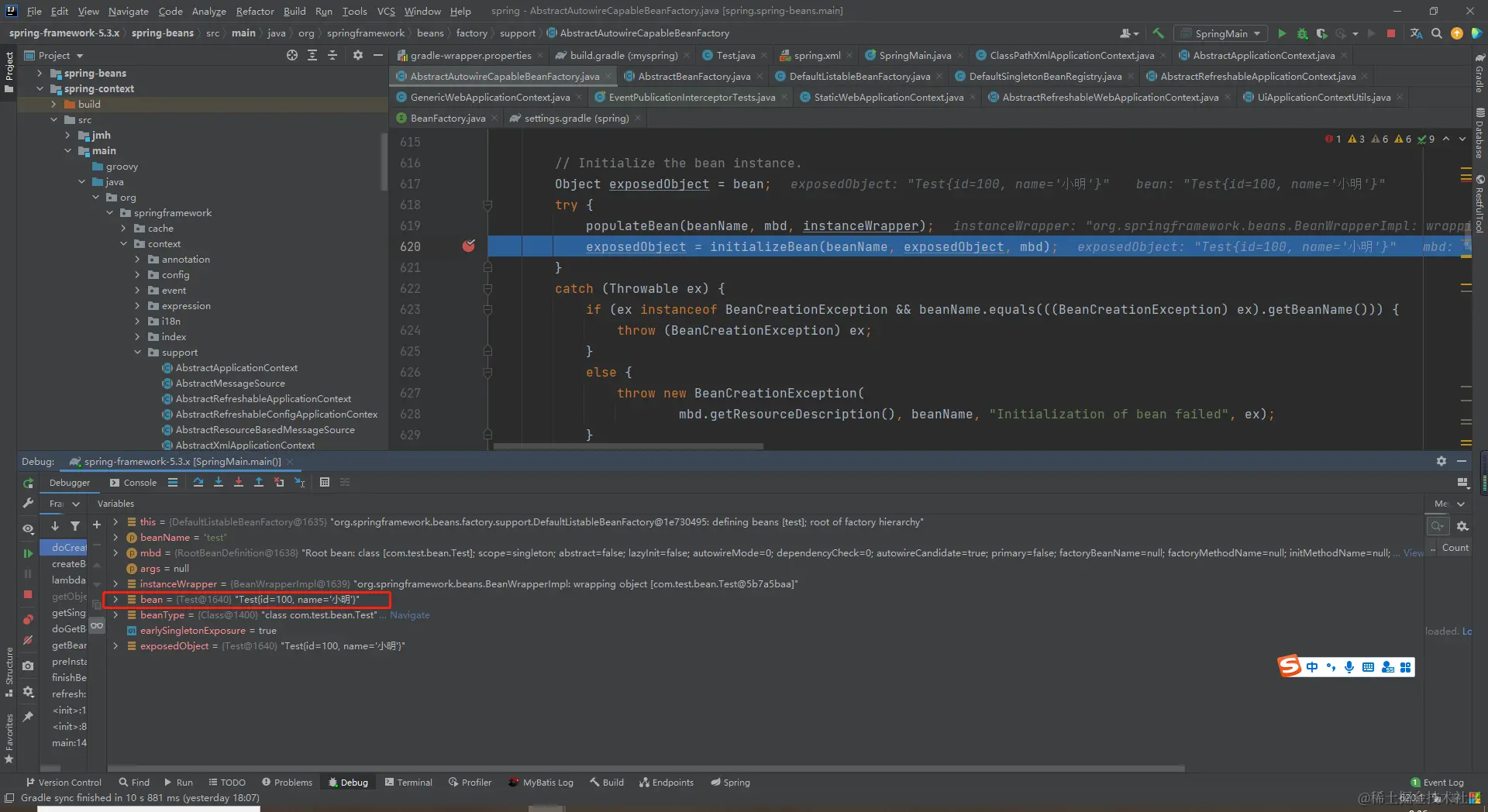Expand the 'this' variable node
1488x812 pixels.
click(115, 522)
